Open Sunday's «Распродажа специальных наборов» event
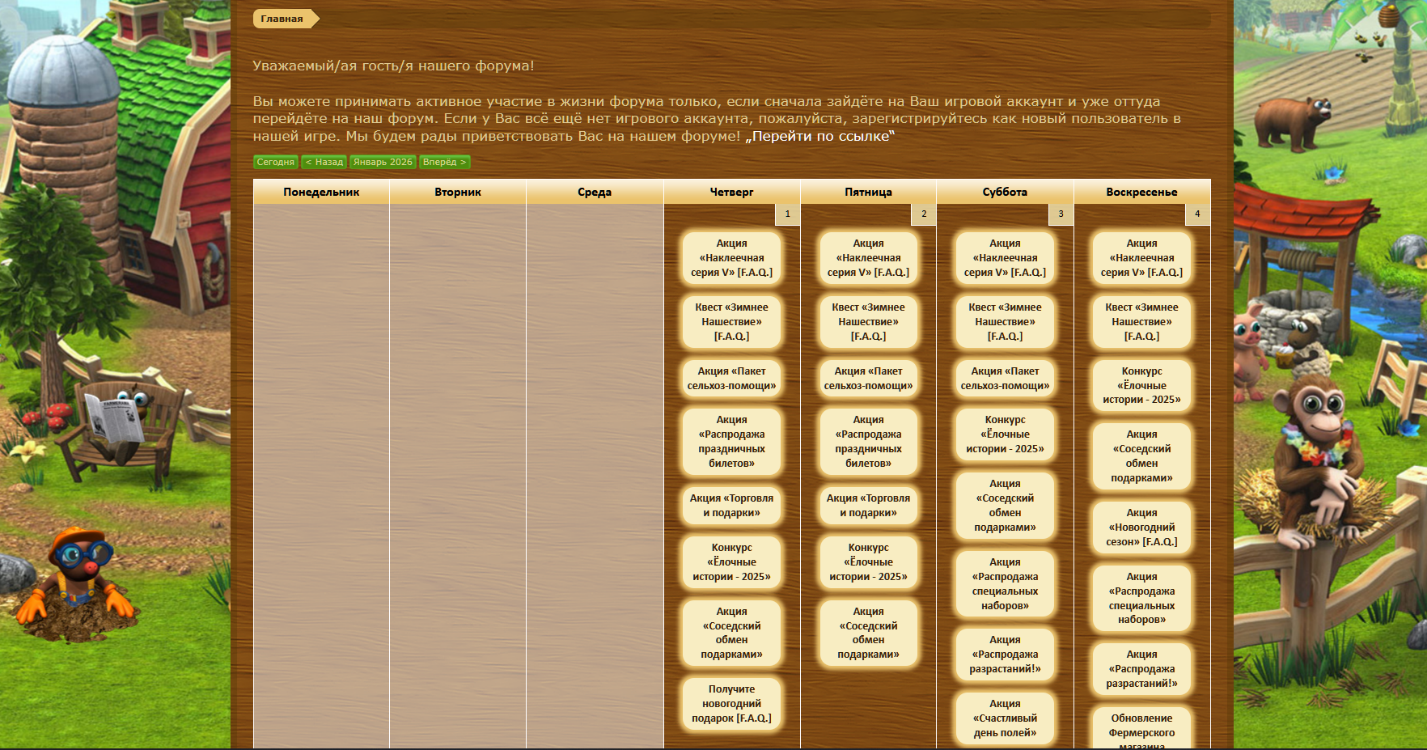 [x=1142, y=598]
